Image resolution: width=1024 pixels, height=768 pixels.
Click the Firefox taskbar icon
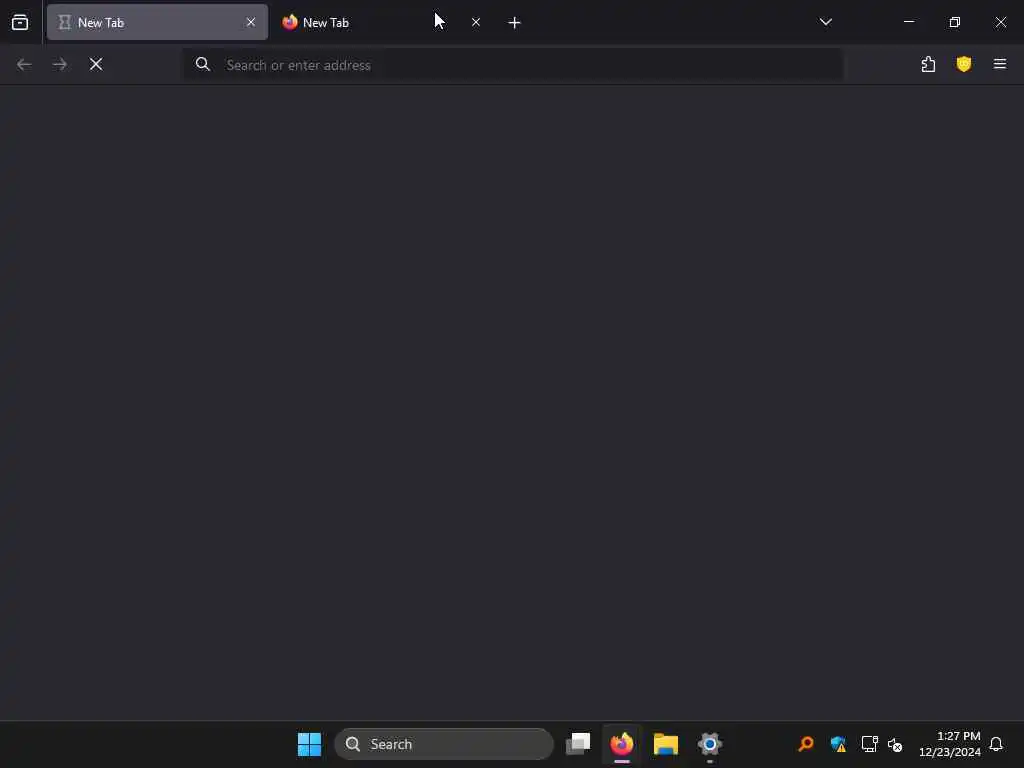622,744
